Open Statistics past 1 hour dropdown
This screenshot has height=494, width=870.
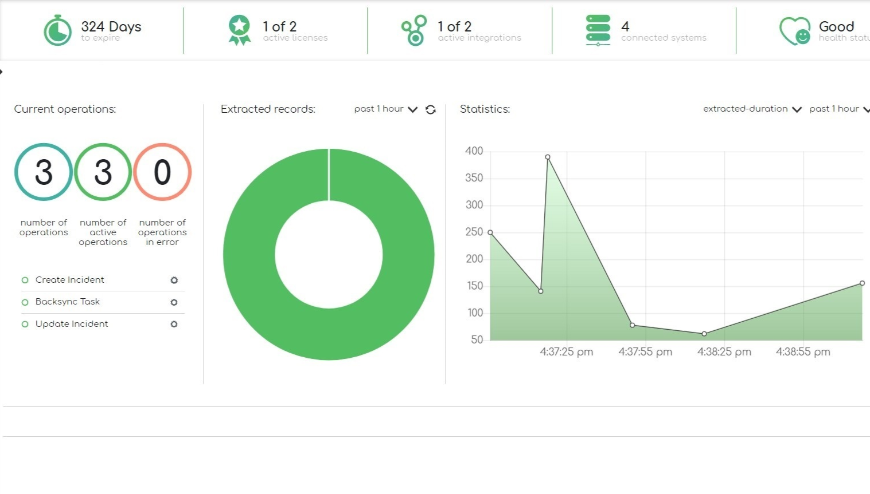pos(838,109)
